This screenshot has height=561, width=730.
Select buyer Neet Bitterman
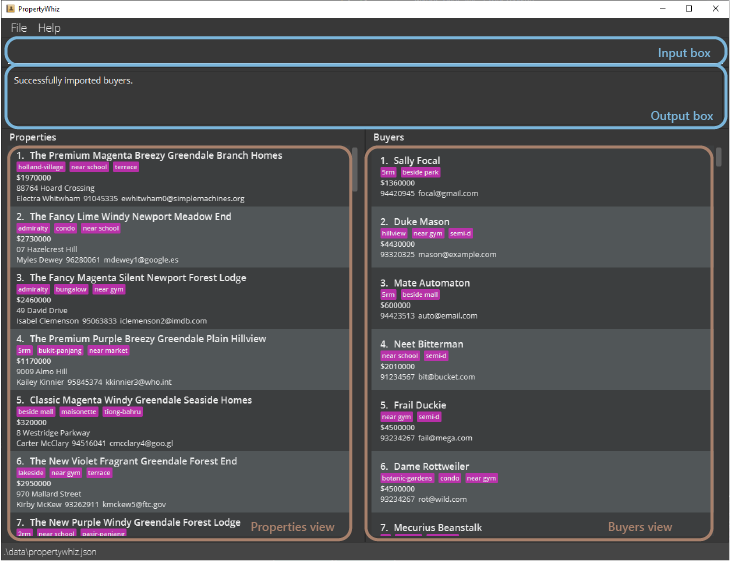(x=541, y=359)
